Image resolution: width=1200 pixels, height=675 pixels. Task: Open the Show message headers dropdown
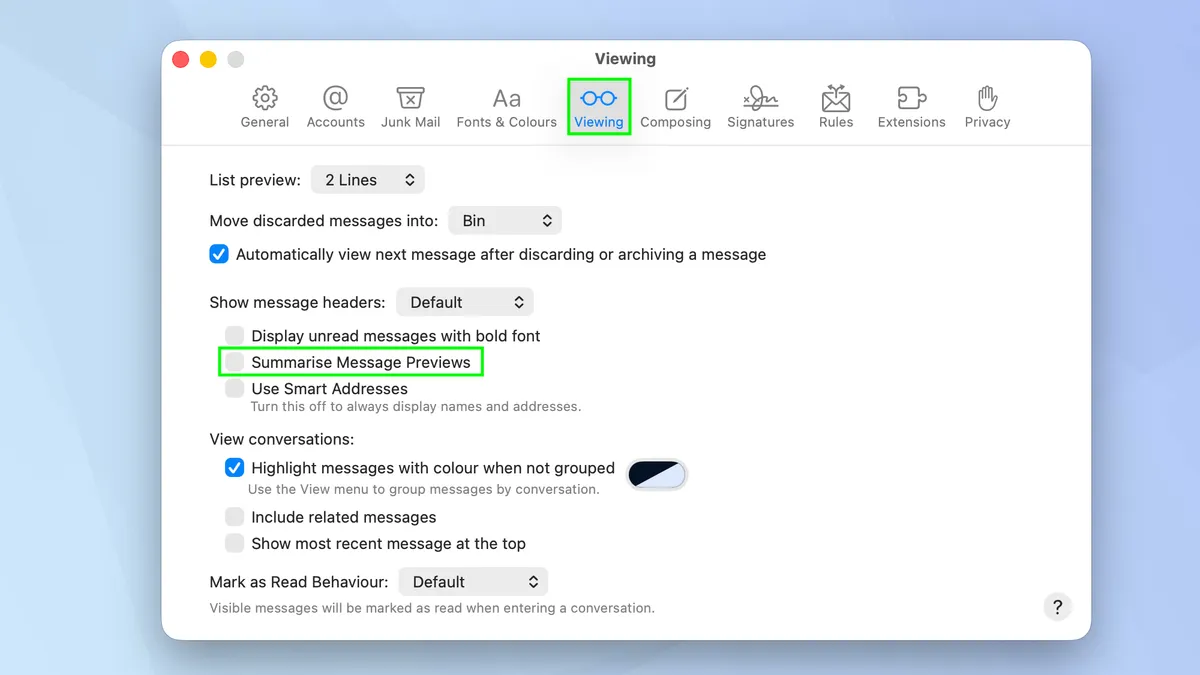pos(464,301)
